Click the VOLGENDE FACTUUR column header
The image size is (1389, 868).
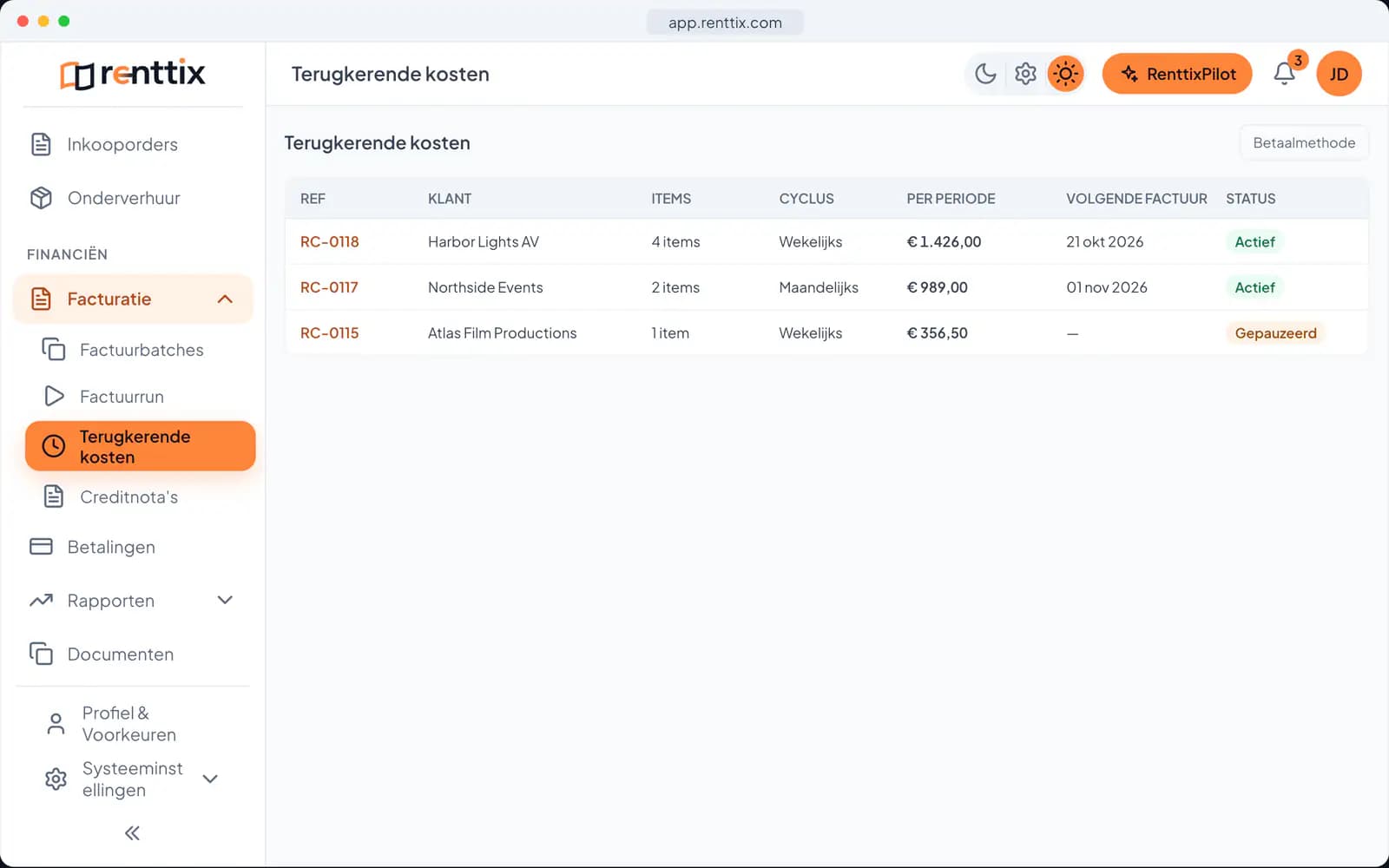[x=1136, y=199]
